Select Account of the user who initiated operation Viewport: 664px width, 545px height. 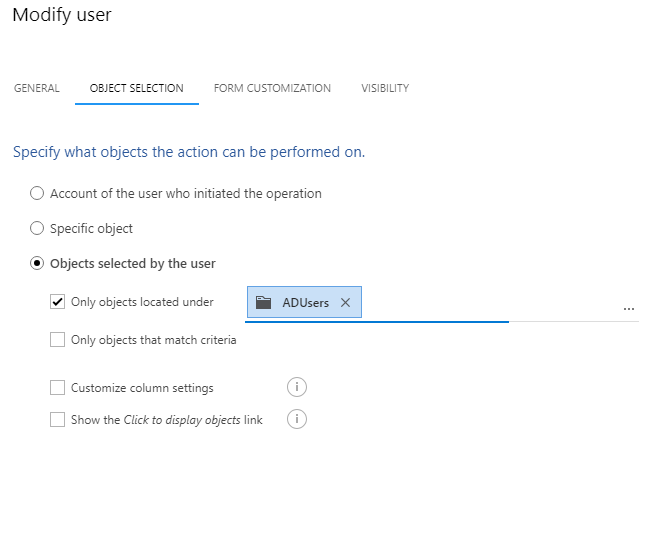coord(37,193)
